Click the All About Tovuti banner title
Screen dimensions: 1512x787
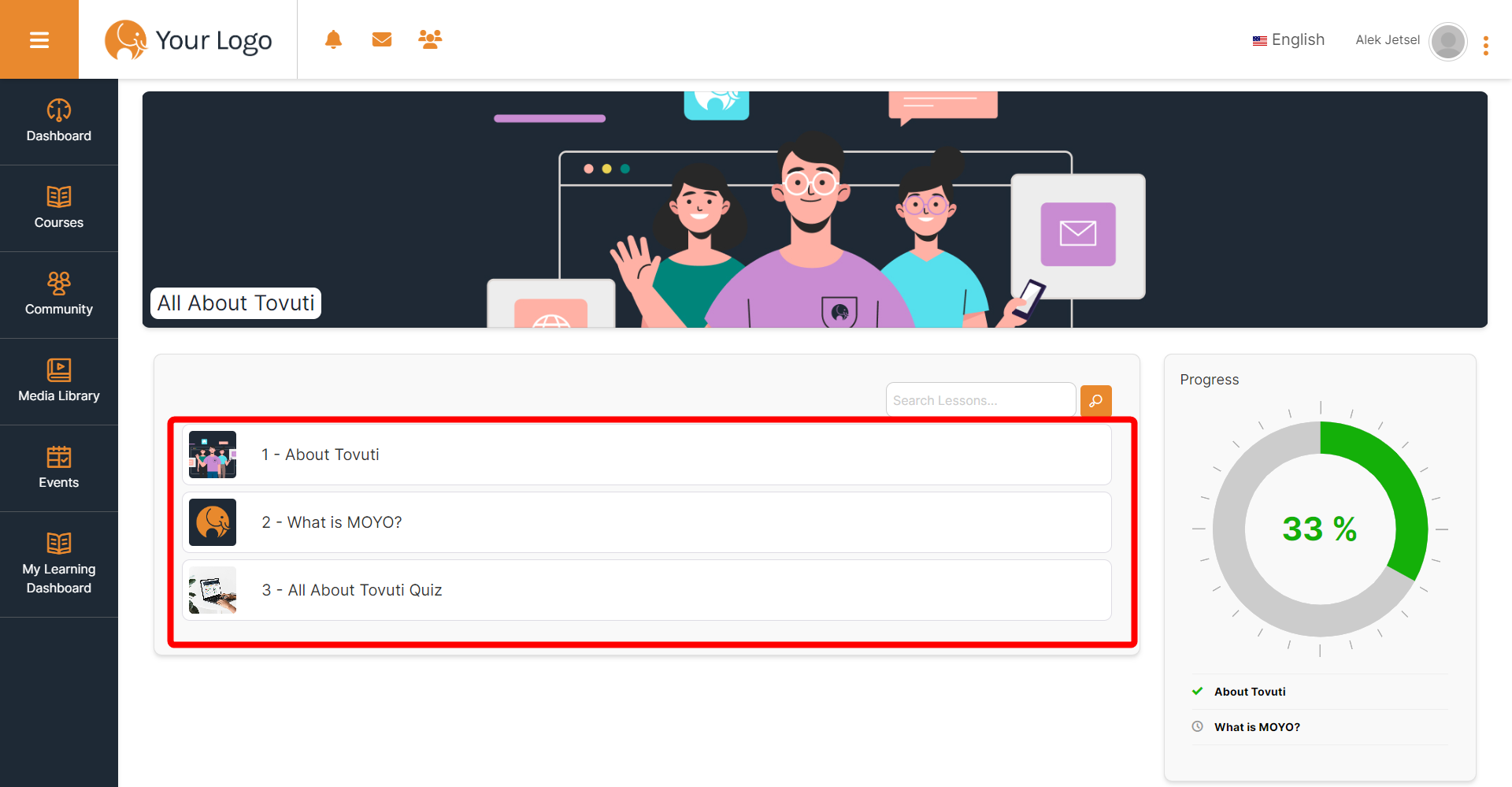235,303
